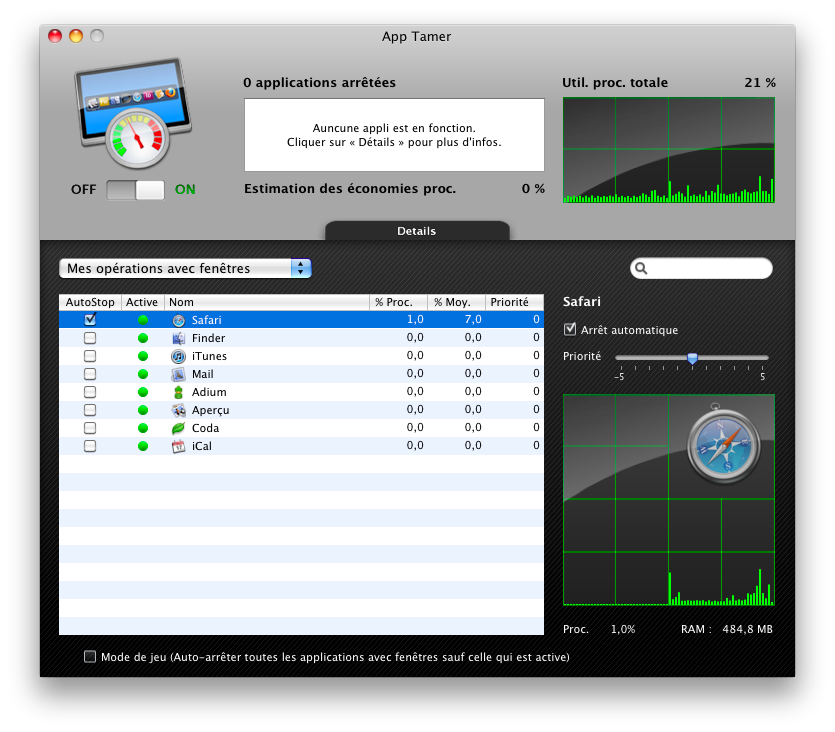This screenshot has height=732, width=835.
Task: Select the iTunes name in list
Action: tap(209, 356)
